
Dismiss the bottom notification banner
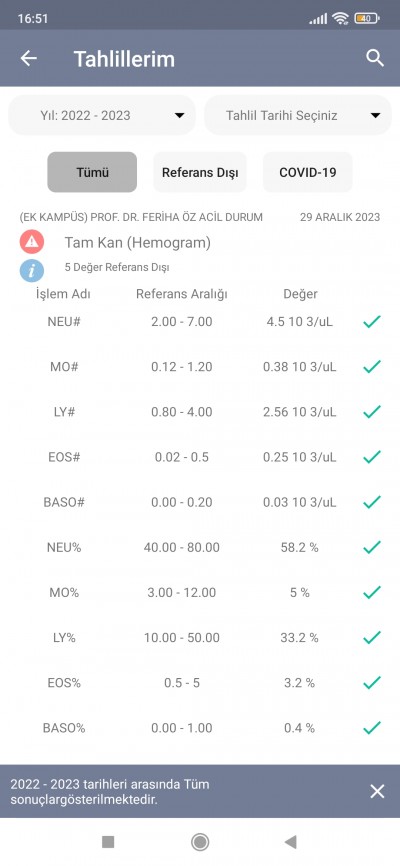pos(377,791)
